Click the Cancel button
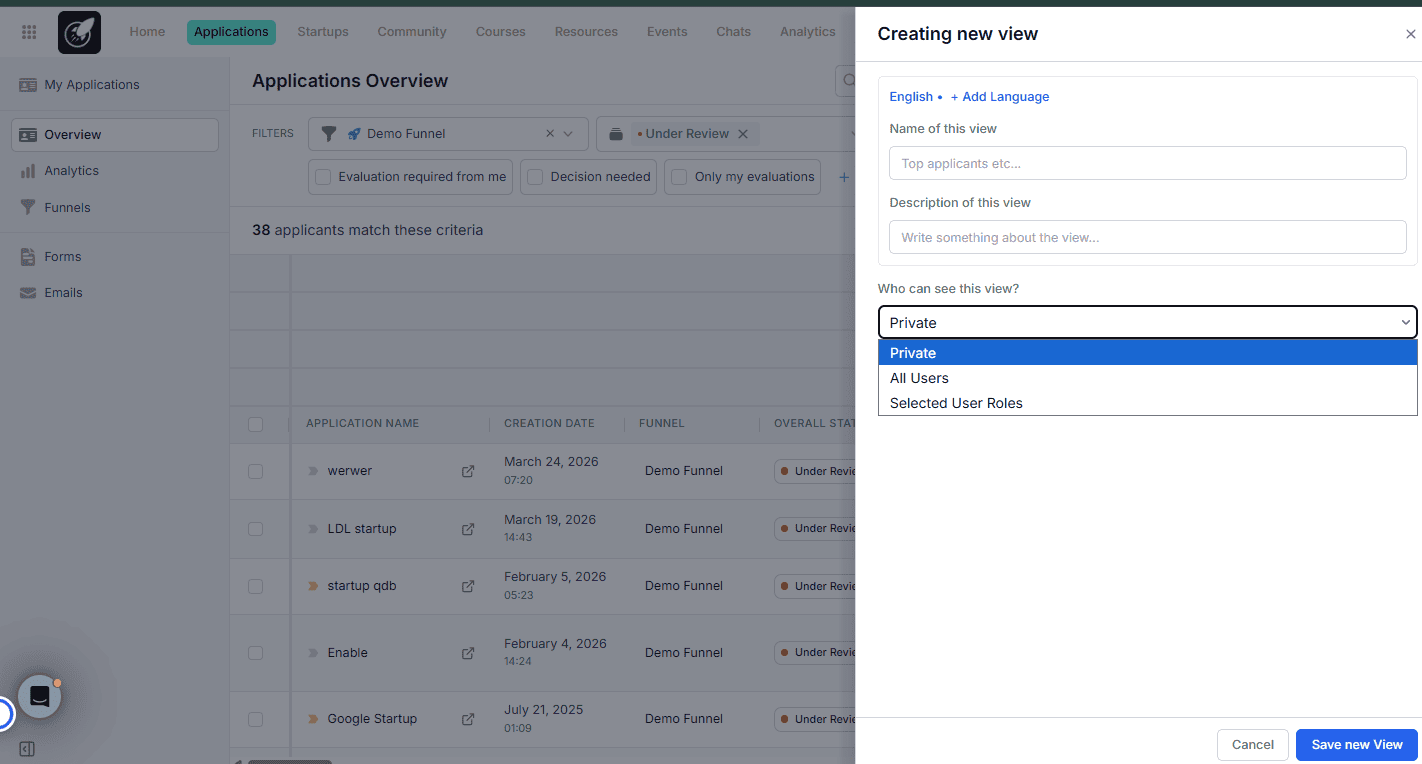The height and width of the screenshot is (764, 1422). [x=1253, y=744]
